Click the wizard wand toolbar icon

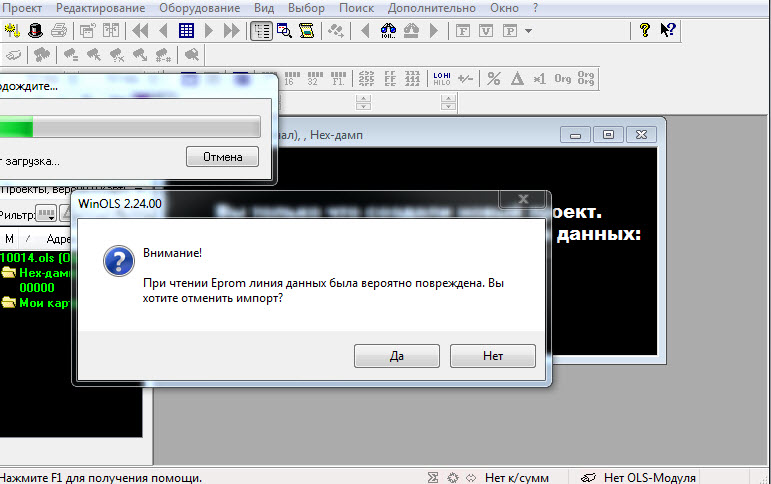12,30
